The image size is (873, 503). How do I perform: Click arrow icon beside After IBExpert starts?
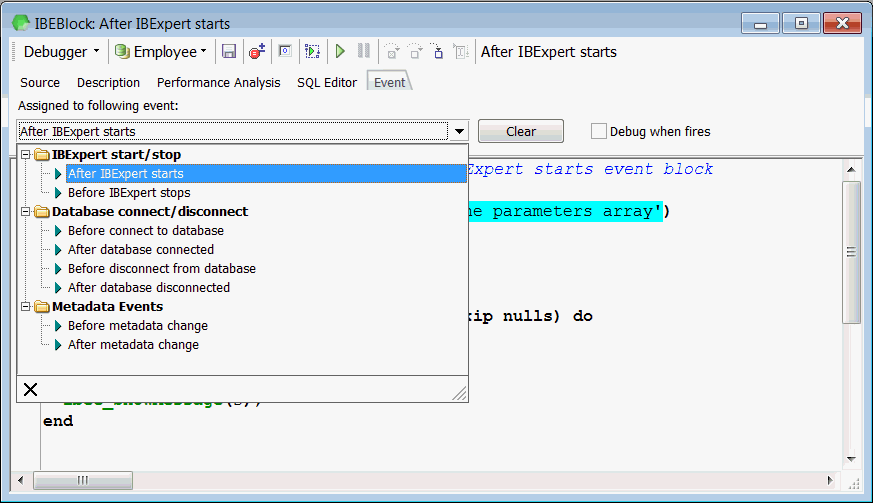58,174
